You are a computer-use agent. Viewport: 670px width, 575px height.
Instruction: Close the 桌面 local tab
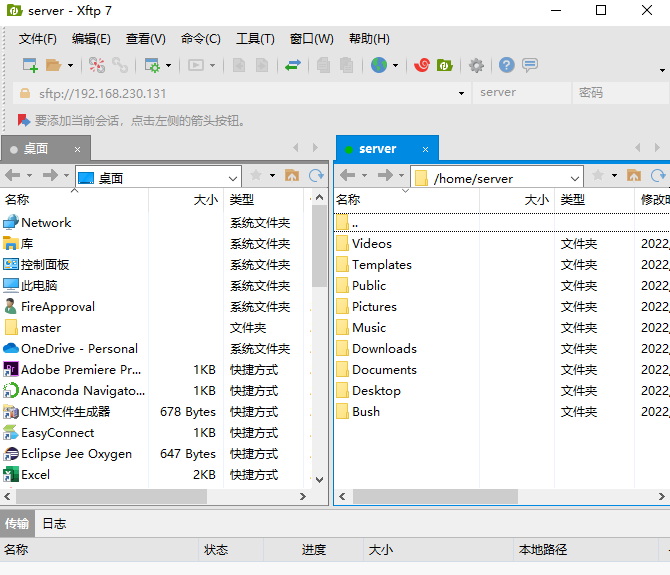tap(77, 150)
